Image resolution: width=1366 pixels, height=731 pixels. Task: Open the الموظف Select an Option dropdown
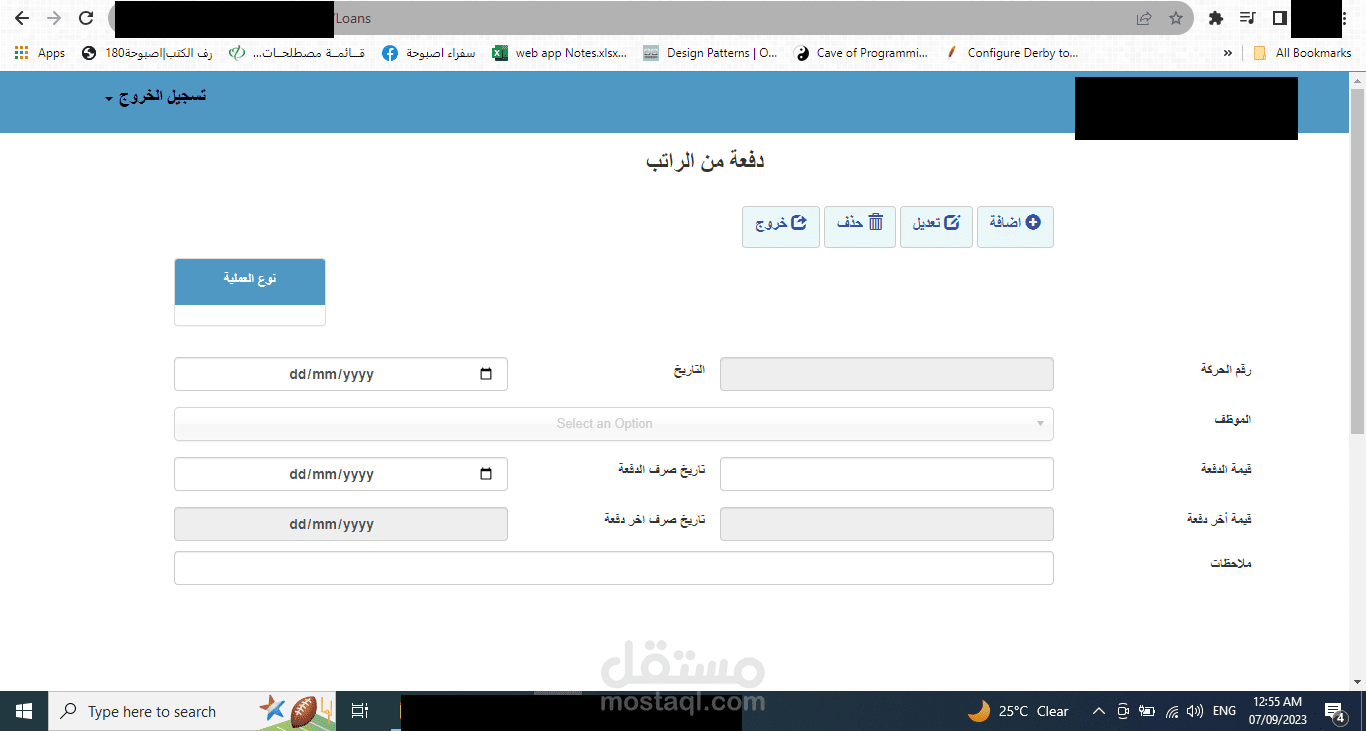click(614, 424)
